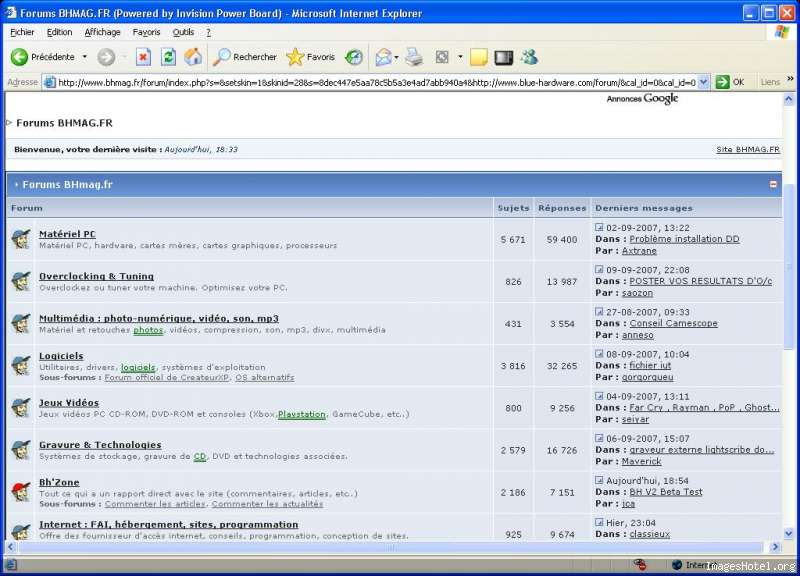Open the ? help menu
Viewport: 800px width, 576px height.
[x=208, y=32]
